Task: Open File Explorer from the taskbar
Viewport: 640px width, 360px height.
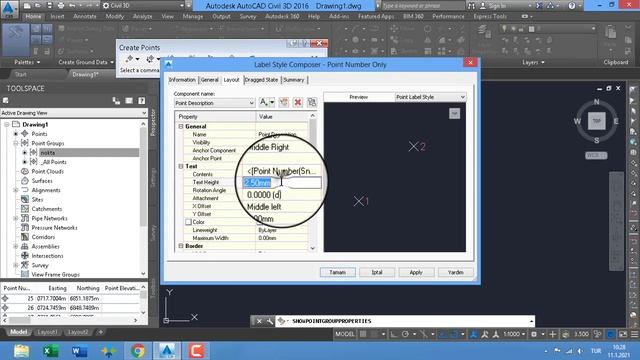Action: tap(21, 351)
